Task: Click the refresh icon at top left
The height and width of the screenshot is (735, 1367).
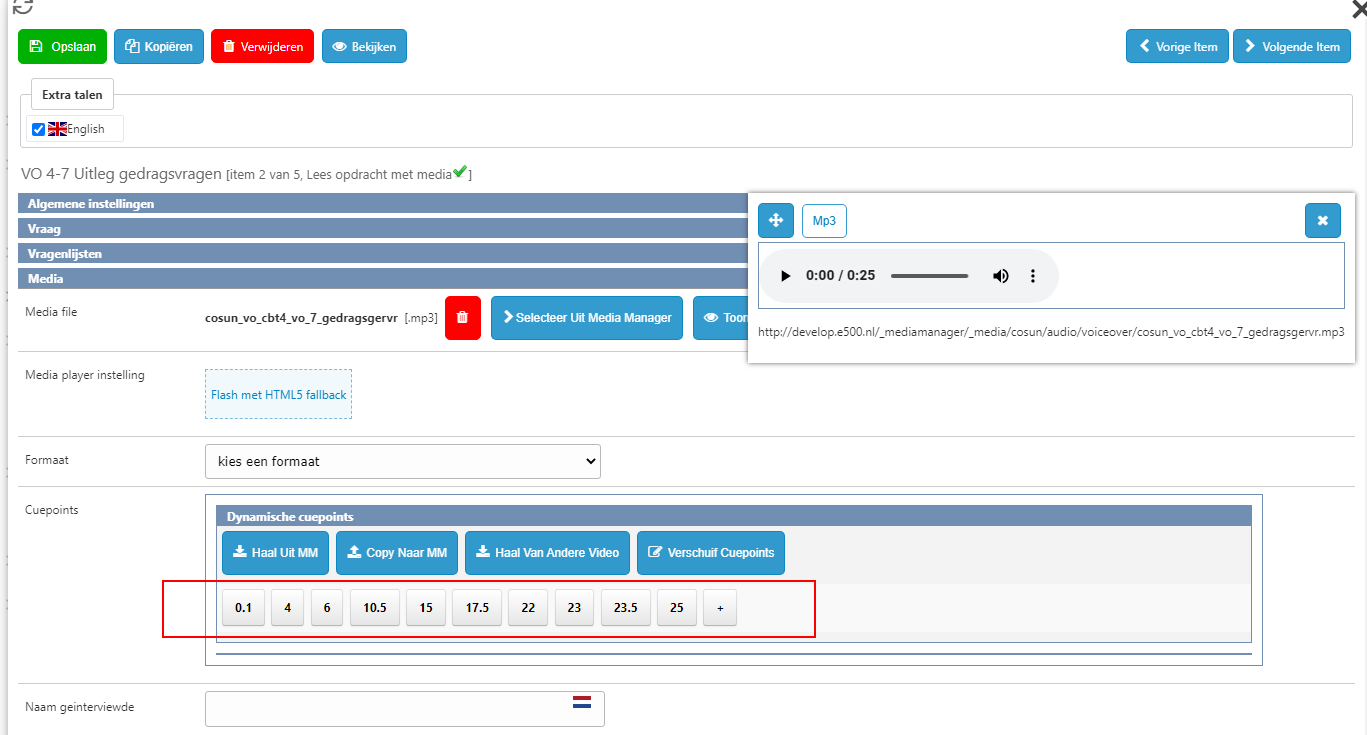Action: click(x=22, y=6)
